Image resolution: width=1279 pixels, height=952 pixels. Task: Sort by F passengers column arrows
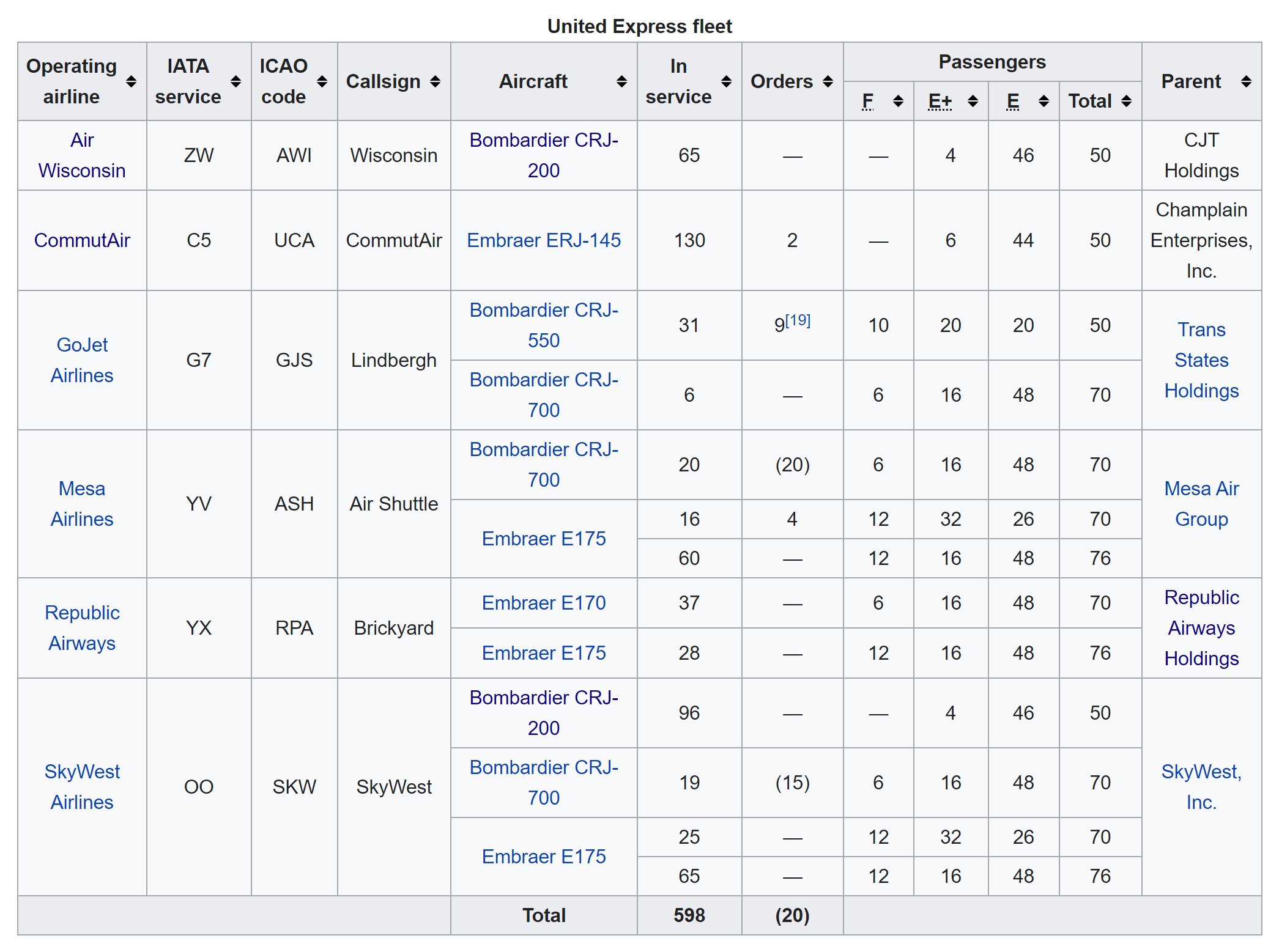(898, 101)
